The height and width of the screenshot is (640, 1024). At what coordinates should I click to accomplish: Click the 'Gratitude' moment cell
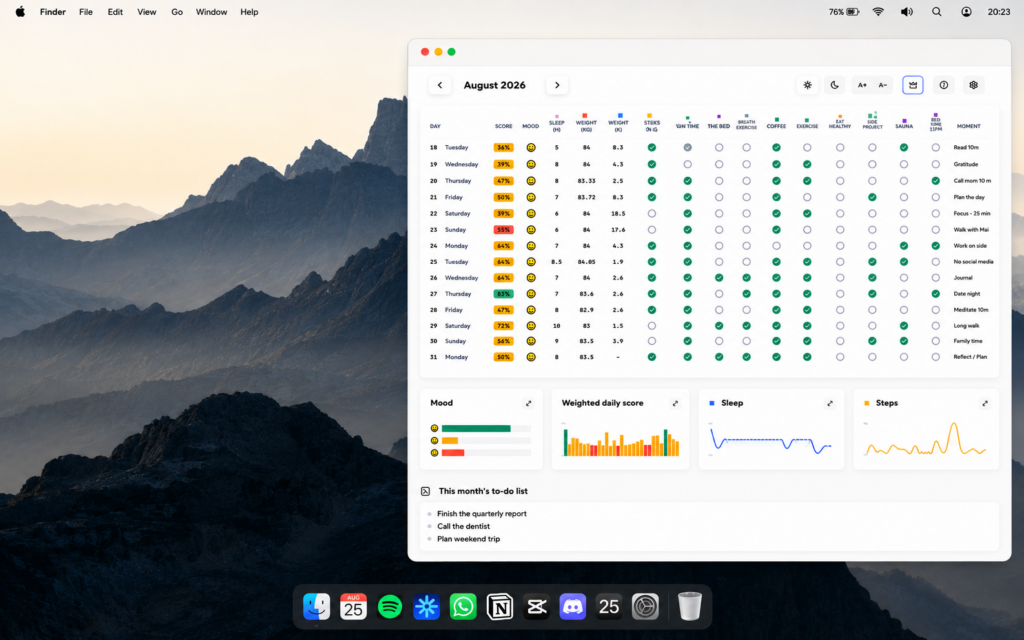[x=965, y=165]
